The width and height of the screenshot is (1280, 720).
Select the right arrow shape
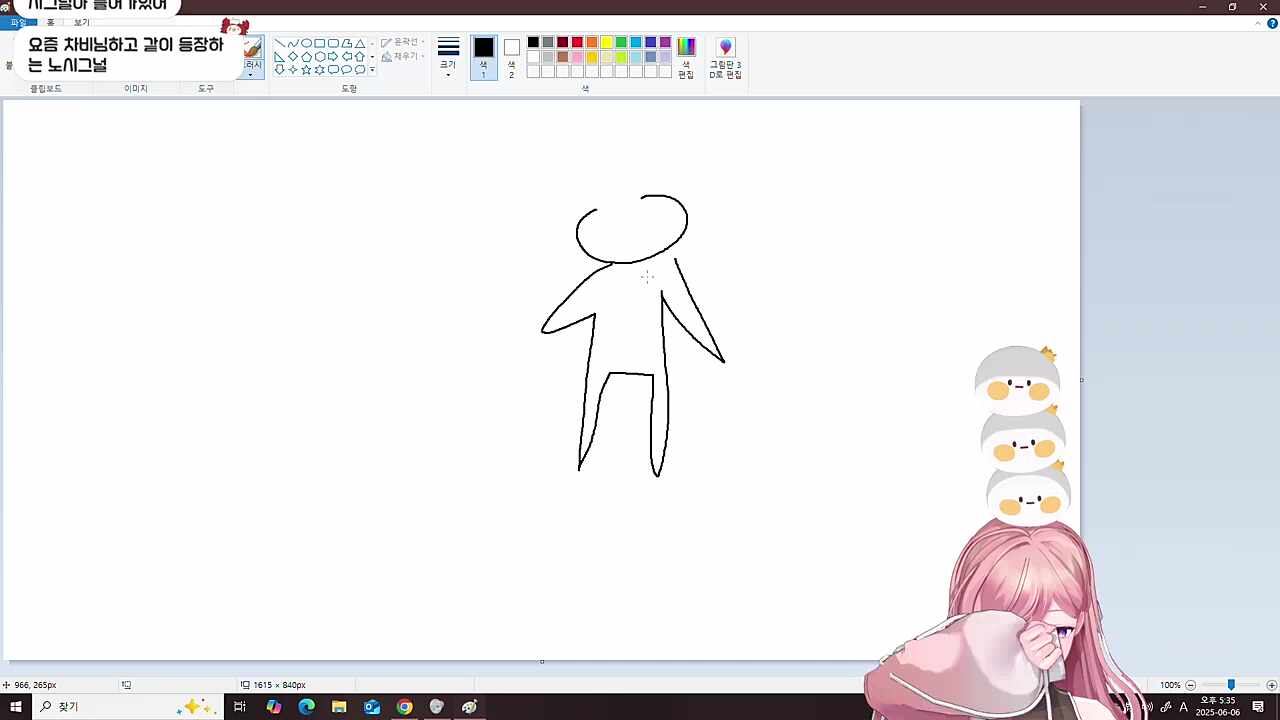[333, 57]
